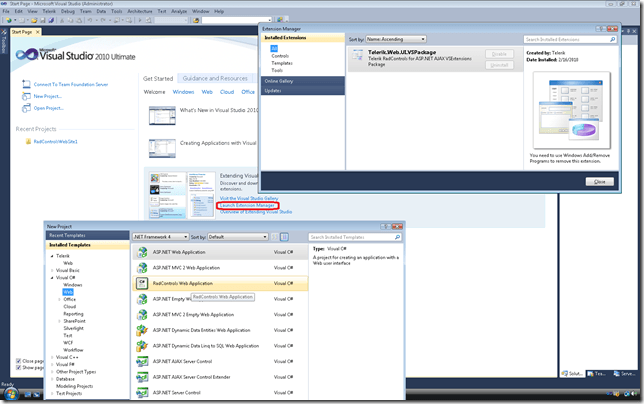Screen dimensions: 644x404
Task: Collapse the Visual C# tree node
Action: 52,278
